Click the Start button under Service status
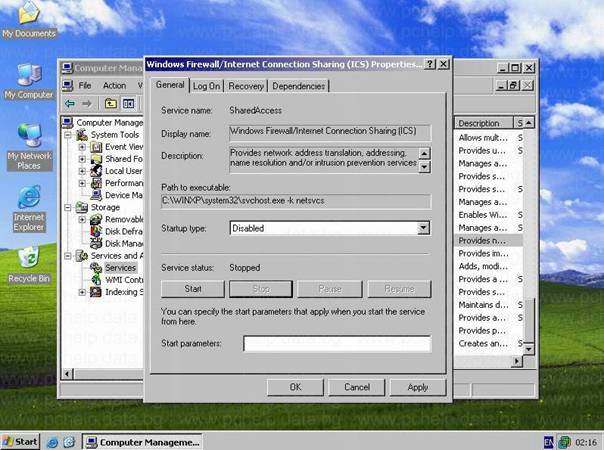 193,289
